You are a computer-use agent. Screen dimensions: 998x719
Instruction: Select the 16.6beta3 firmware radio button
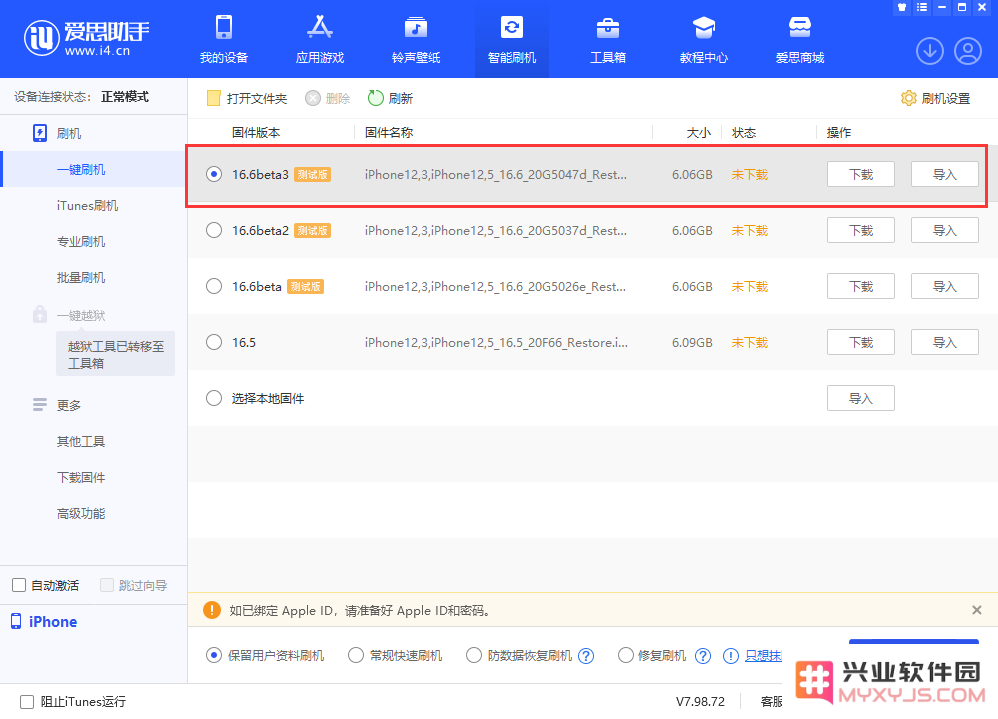pyautogui.click(x=214, y=174)
